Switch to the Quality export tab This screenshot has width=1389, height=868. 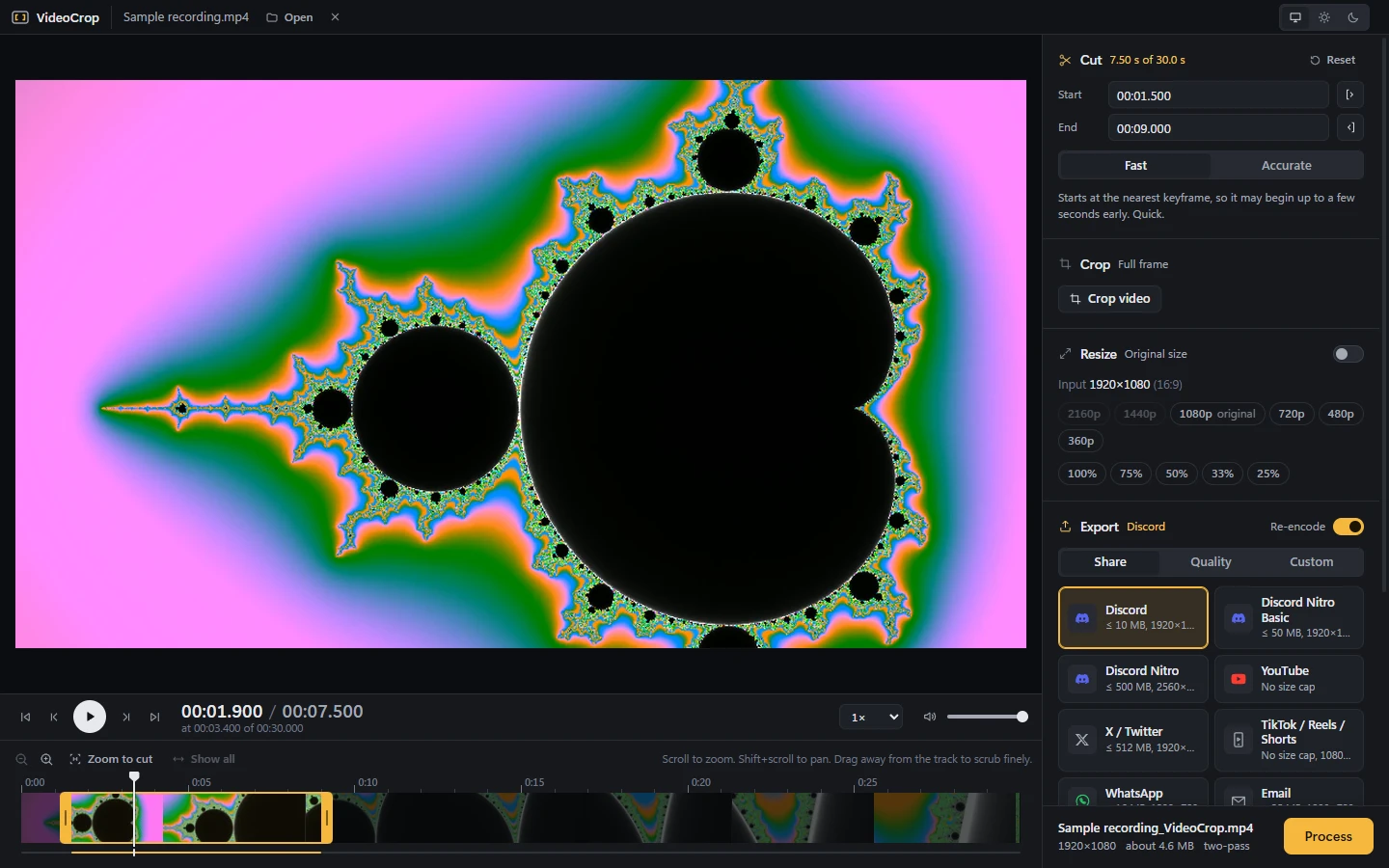pos(1211,562)
